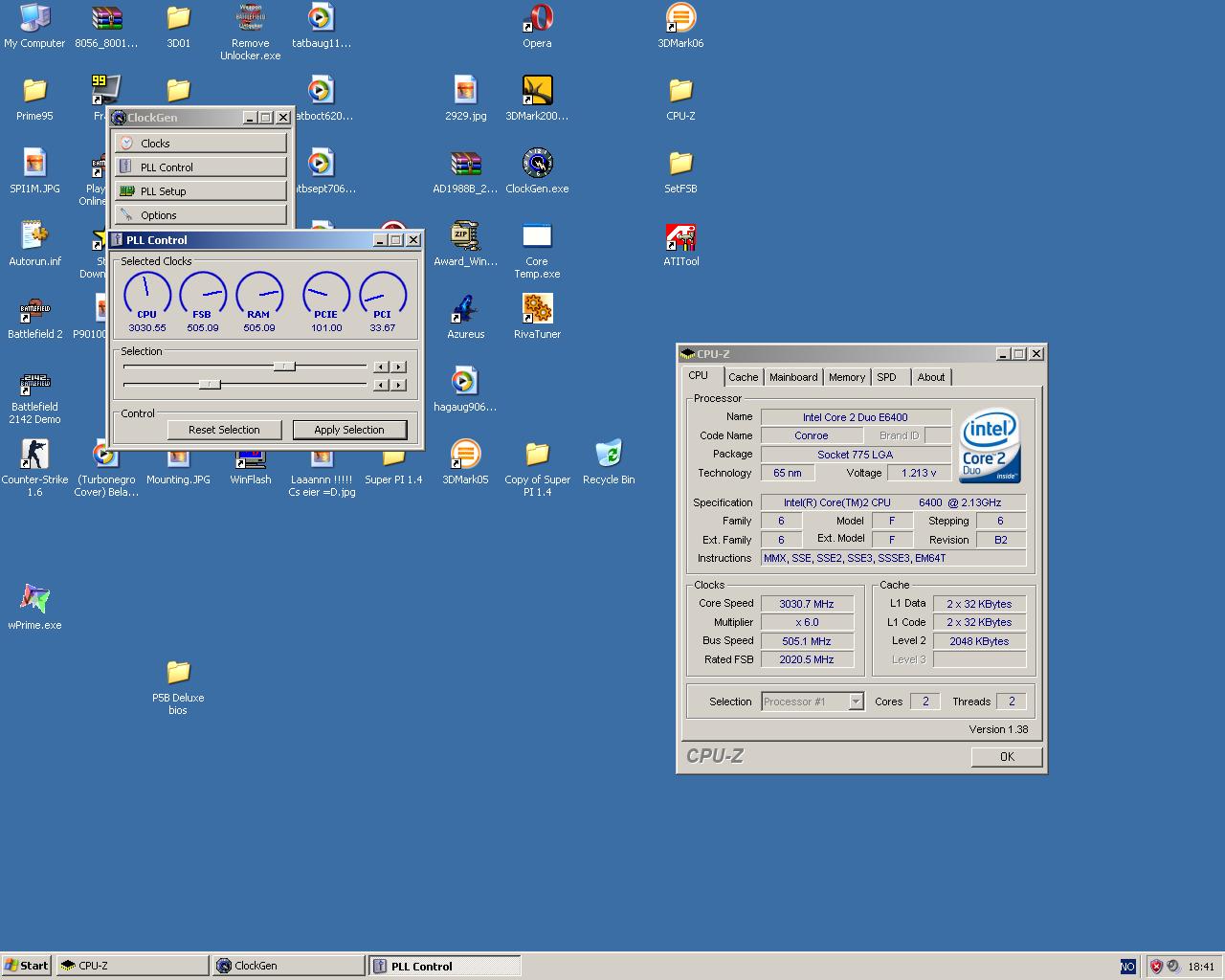Click the security shield tray icon

[1156, 967]
